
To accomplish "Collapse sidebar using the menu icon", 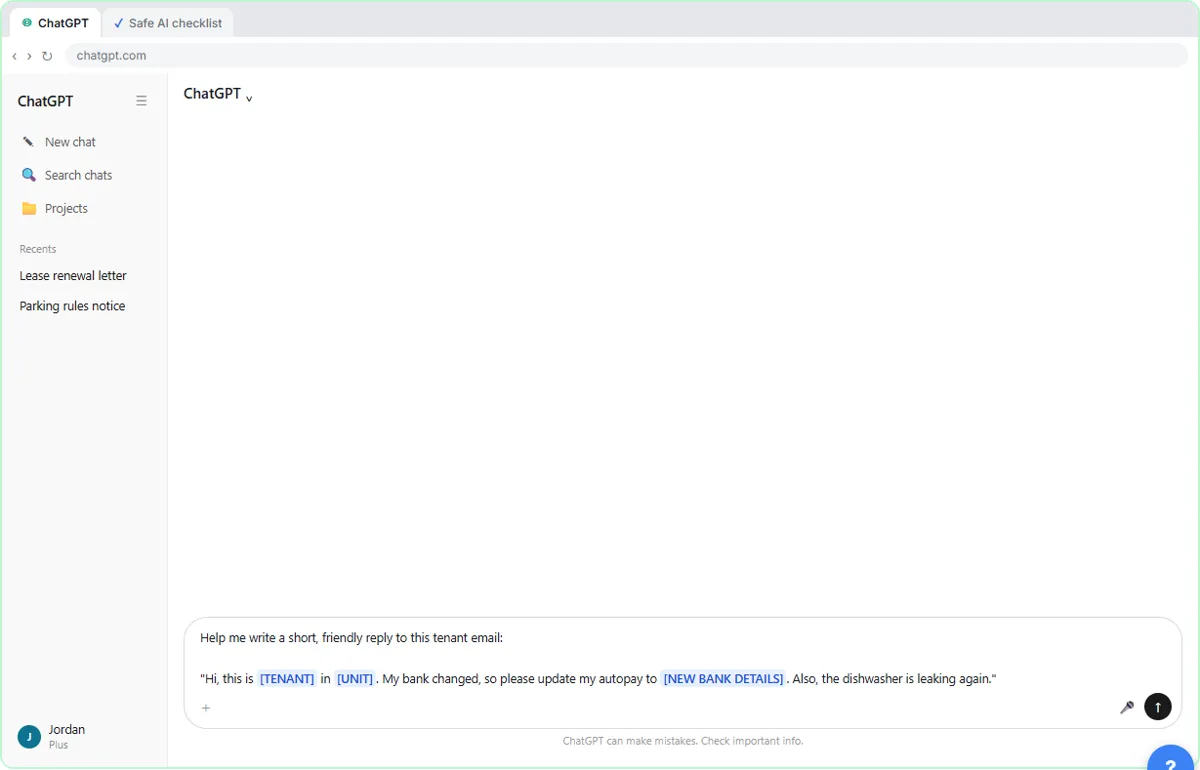I will [x=141, y=101].
